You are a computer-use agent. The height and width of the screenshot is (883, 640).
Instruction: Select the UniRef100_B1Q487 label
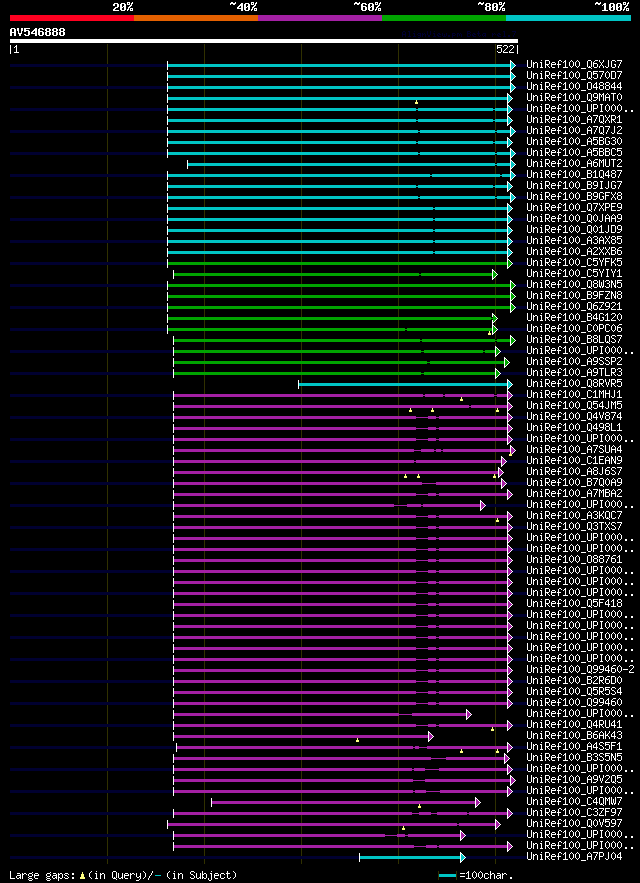coord(574,174)
